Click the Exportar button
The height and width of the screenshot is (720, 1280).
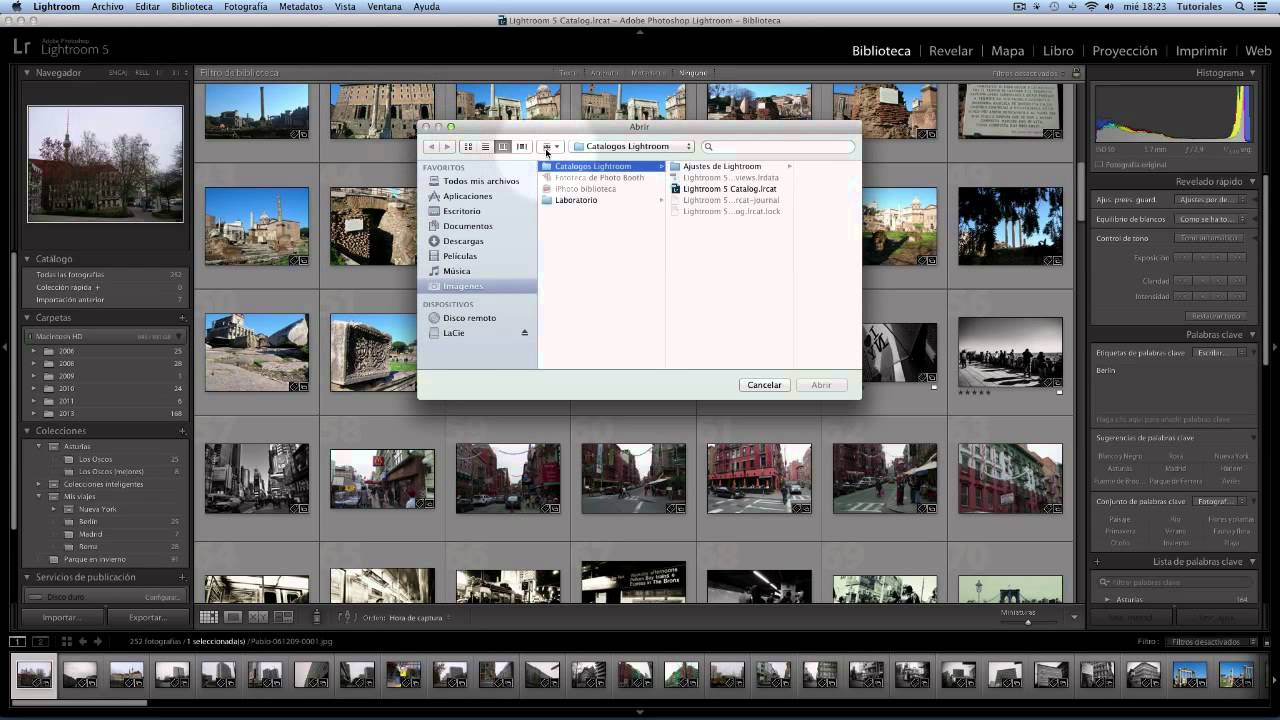pos(148,618)
